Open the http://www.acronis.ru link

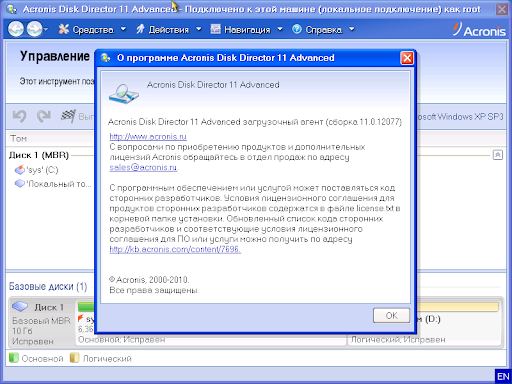click(x=148, y=137)
